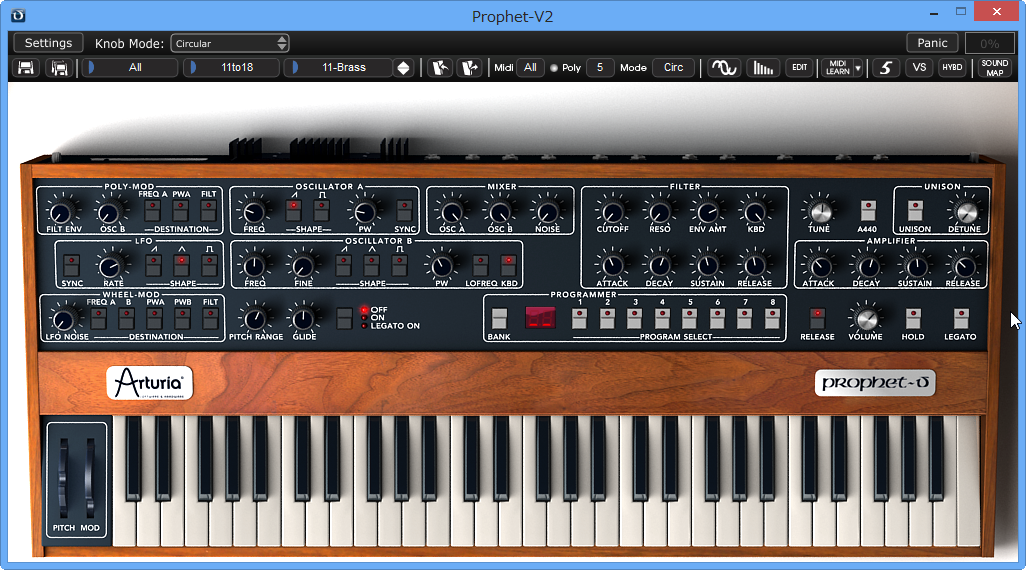Click the mixer NOISE knob
Viewport: 1026px width, 570px height.
click(547, 212)
